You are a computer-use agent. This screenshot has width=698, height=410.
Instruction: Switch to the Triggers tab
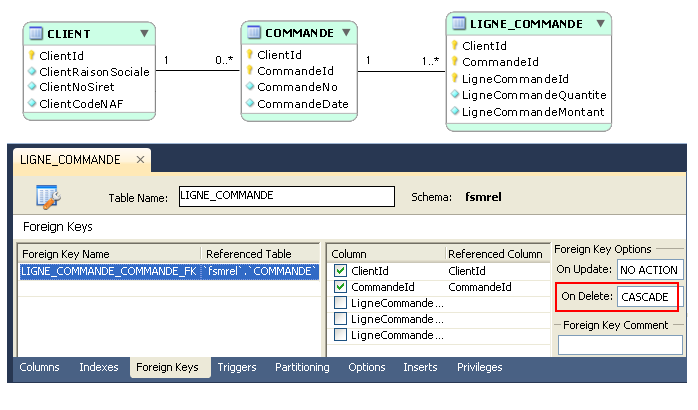coord(237,368)
